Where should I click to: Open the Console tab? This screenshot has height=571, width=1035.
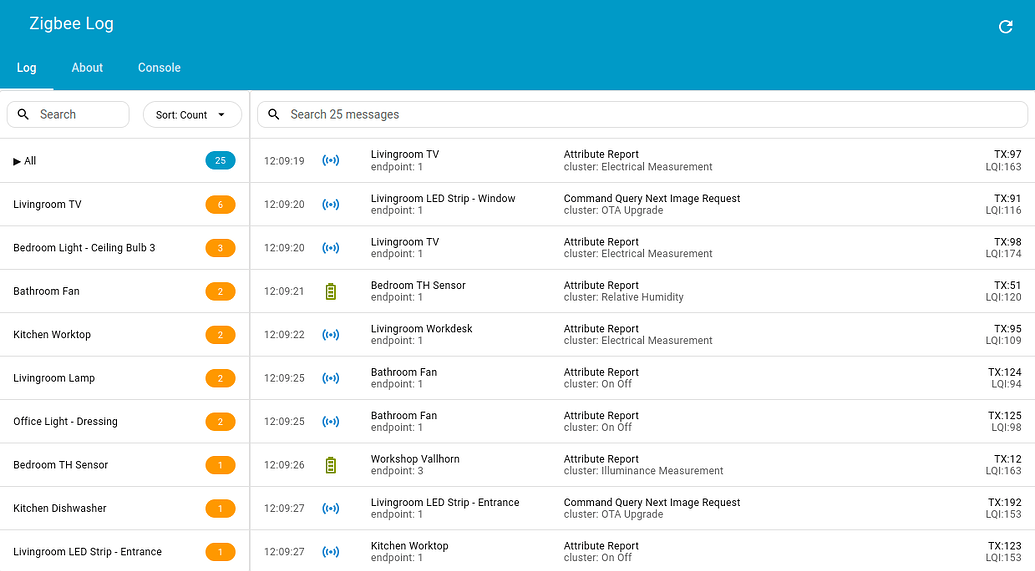pos(159,67)
